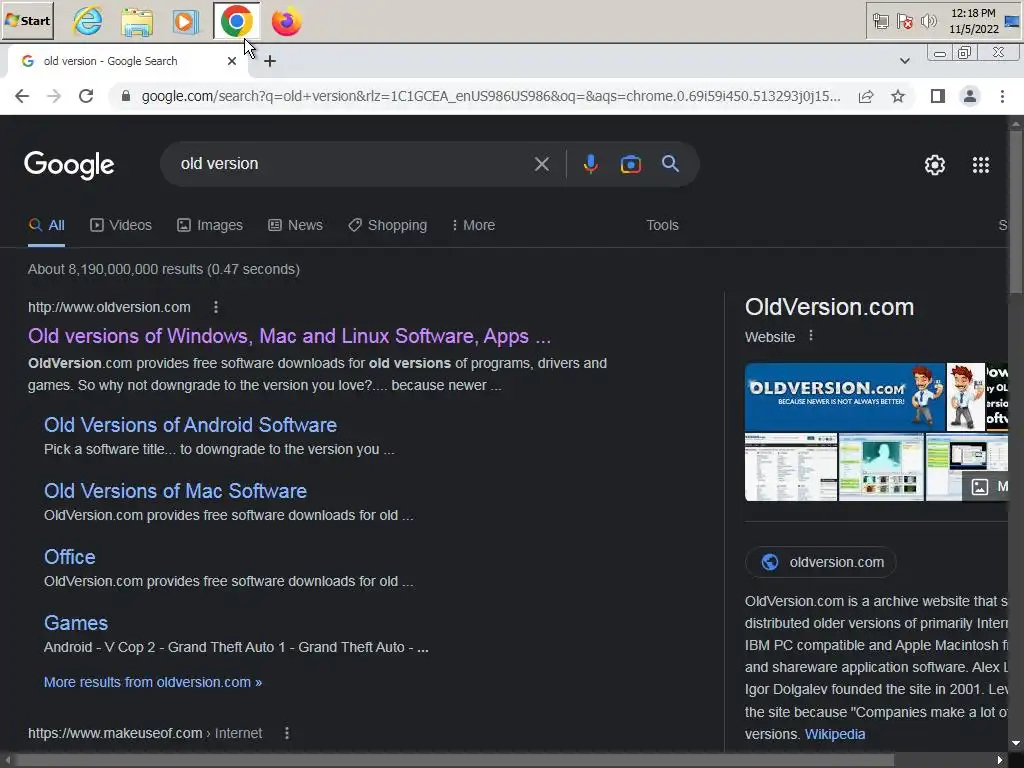Go back to the previous page
1024x768 pixels.
[22, 96]
